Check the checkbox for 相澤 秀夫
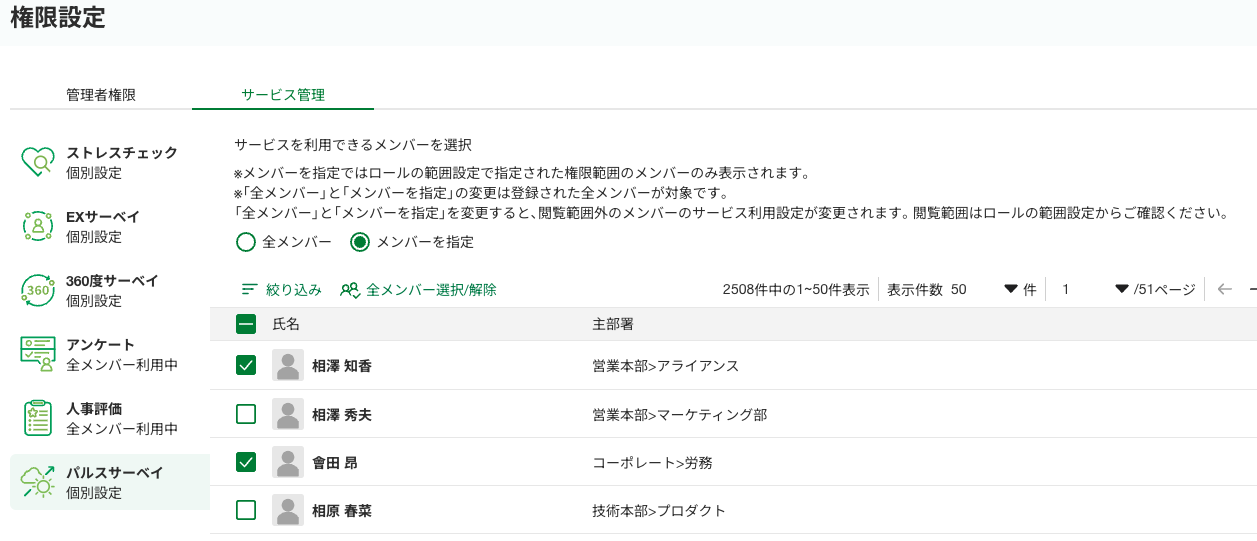This screenshot has height=541, width=1257. click(x=246, y=414)
